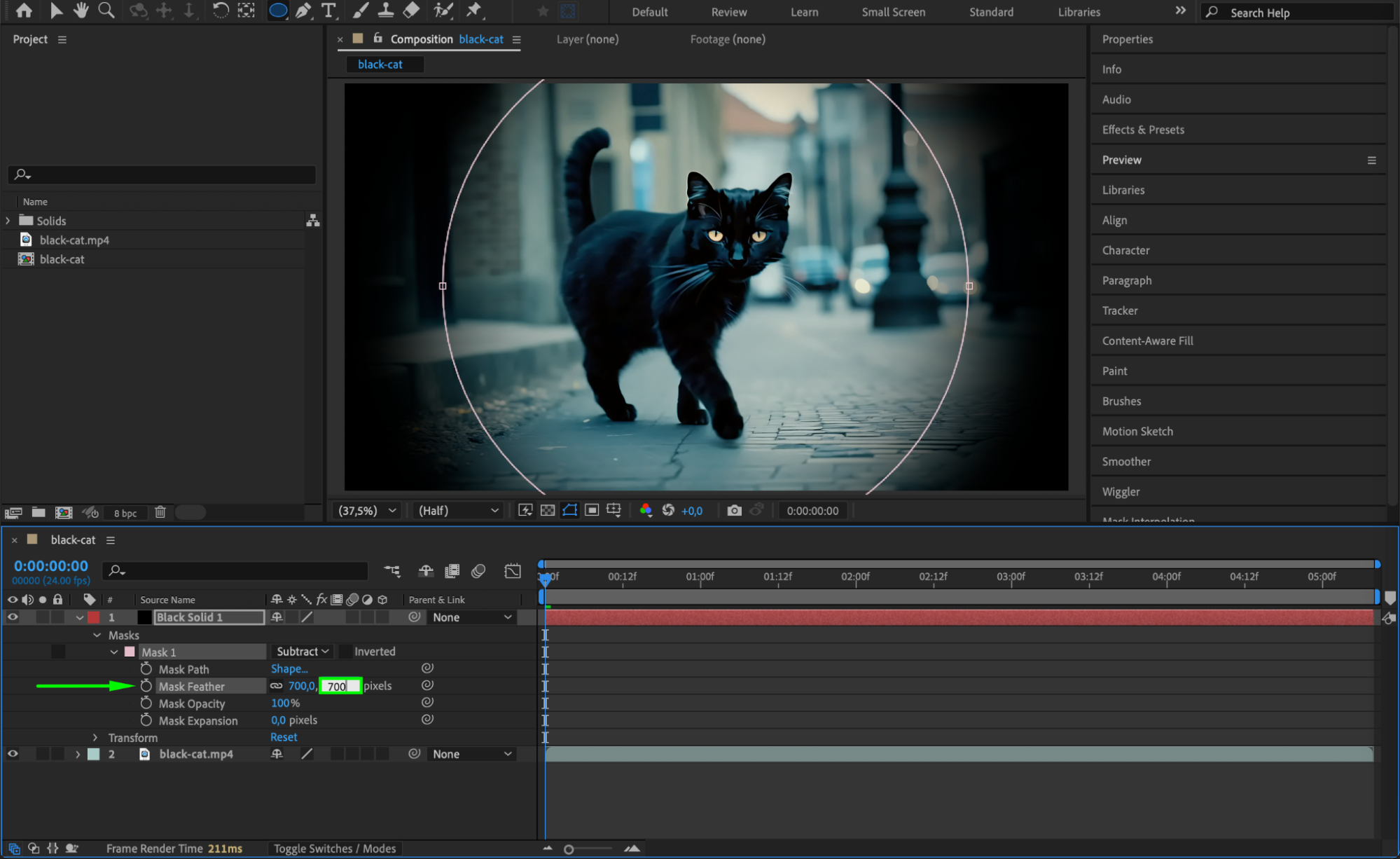Choose the Puppet Pin tool
This screenshot has height=859, width=1400.
474,11
